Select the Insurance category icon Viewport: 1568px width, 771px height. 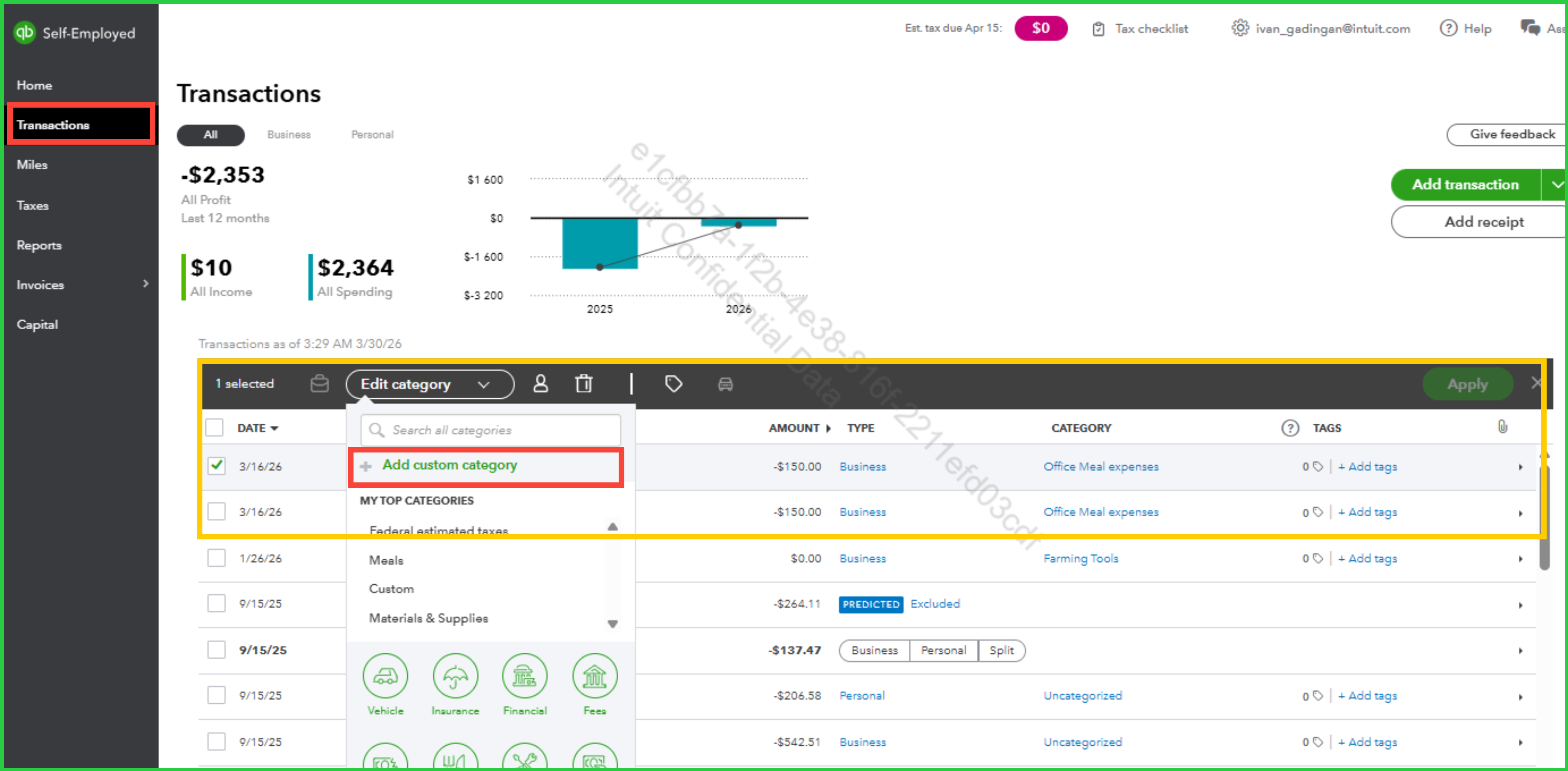tap(455, 676)
